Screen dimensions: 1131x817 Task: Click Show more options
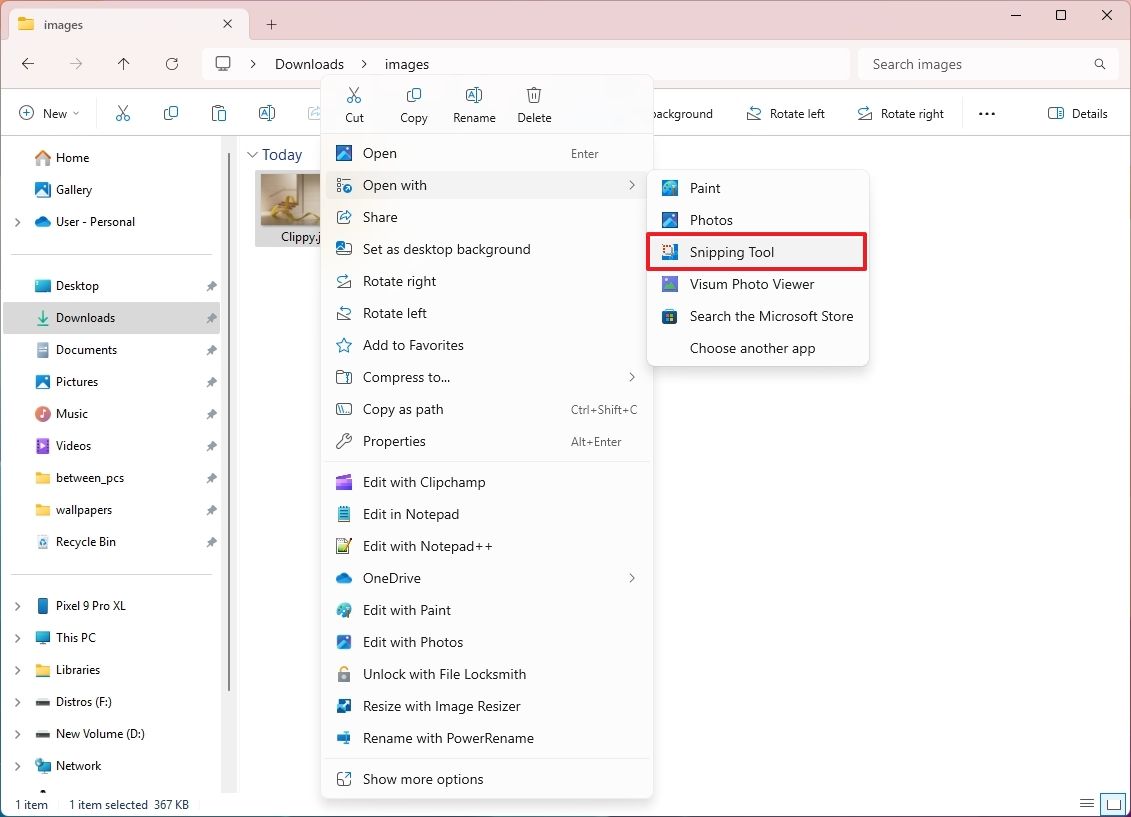(423, 778)
